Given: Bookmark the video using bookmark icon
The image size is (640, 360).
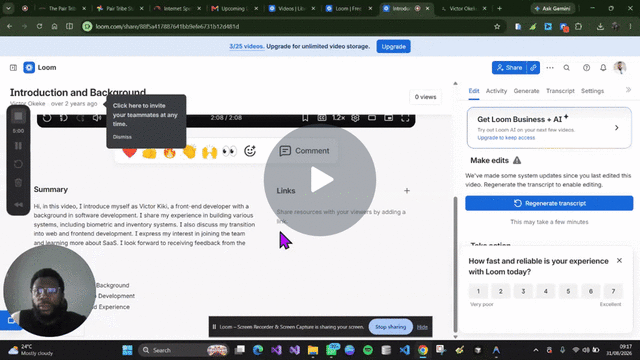Looking at the screenshot, I should [x=305, y=118].
